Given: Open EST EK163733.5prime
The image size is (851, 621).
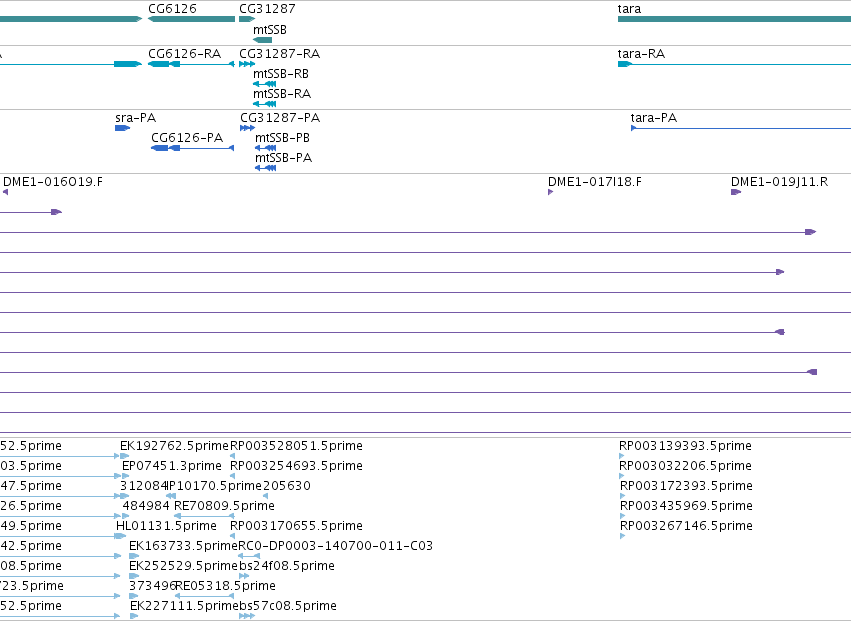Looking at the screenshot, I should click(x=183, y=546).
